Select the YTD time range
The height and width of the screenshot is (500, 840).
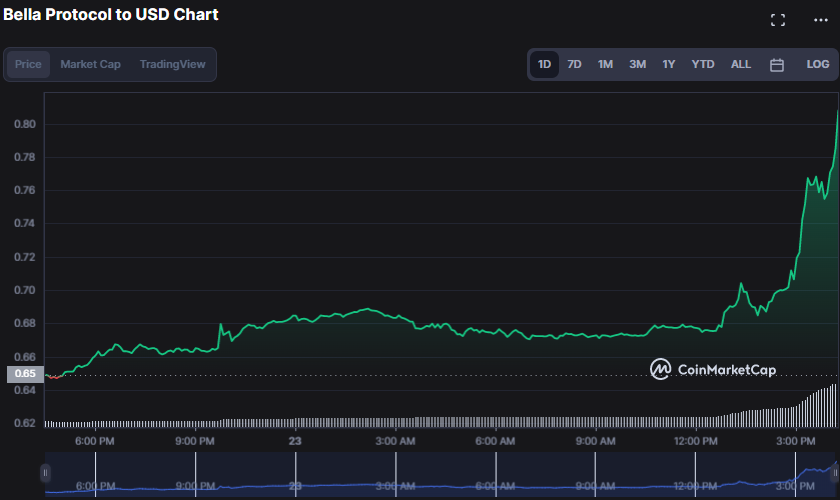[x=703, y=64]
